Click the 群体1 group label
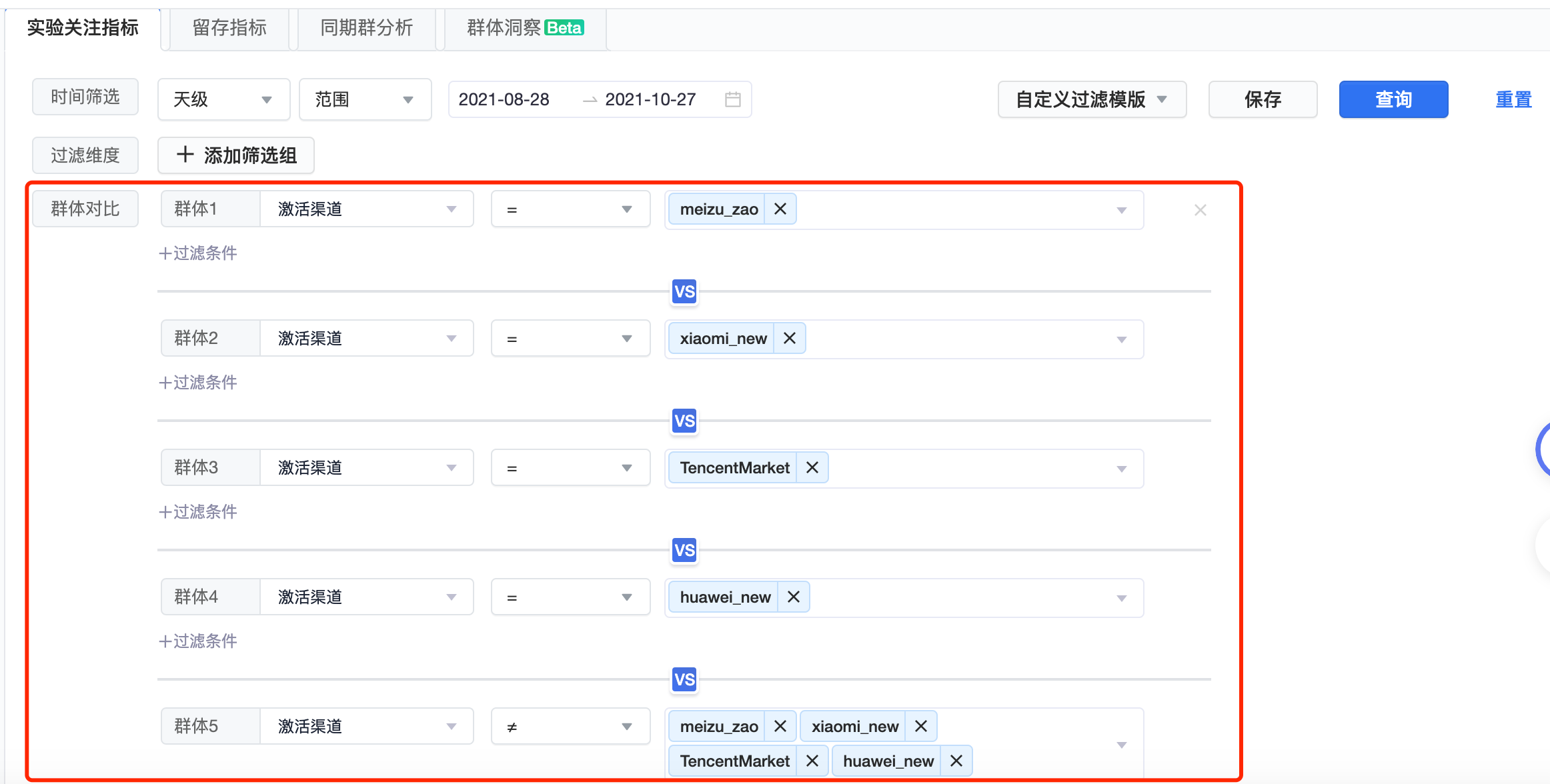The width and height of the screenshot is (1550, 784). pyautogui.click(x=211, y=209)
